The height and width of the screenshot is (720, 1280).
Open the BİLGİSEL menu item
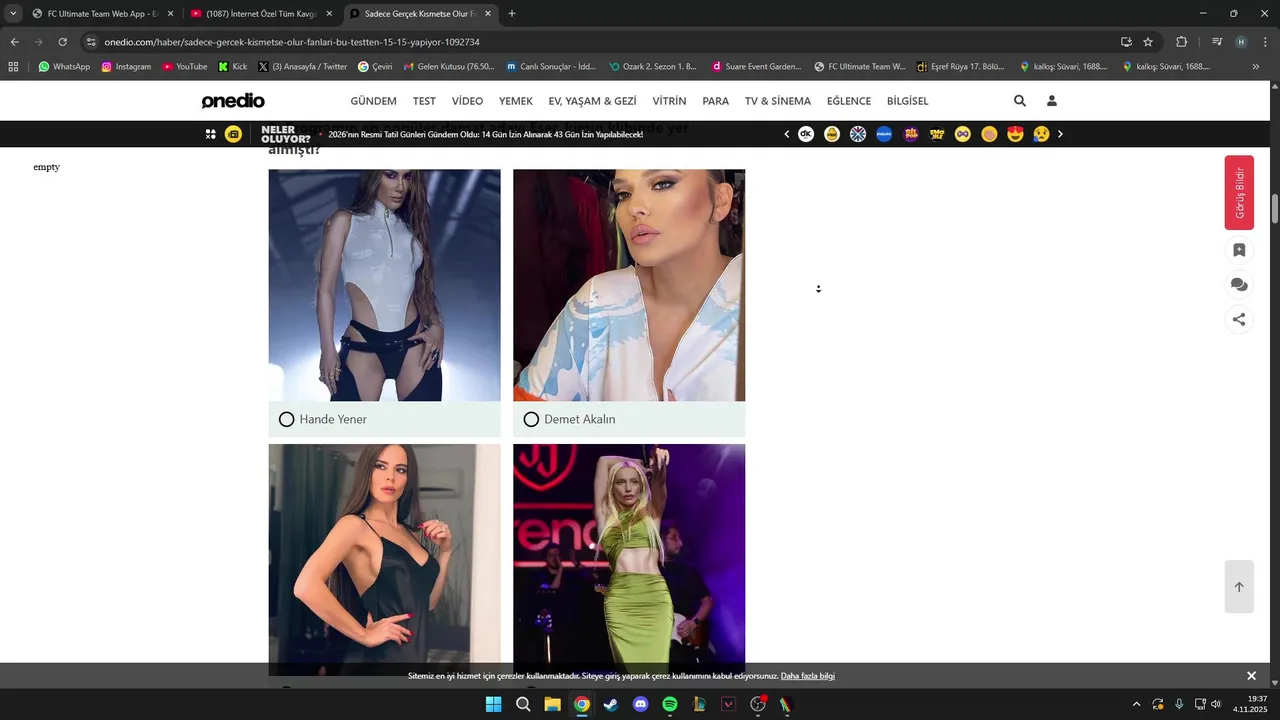(907, 101)
